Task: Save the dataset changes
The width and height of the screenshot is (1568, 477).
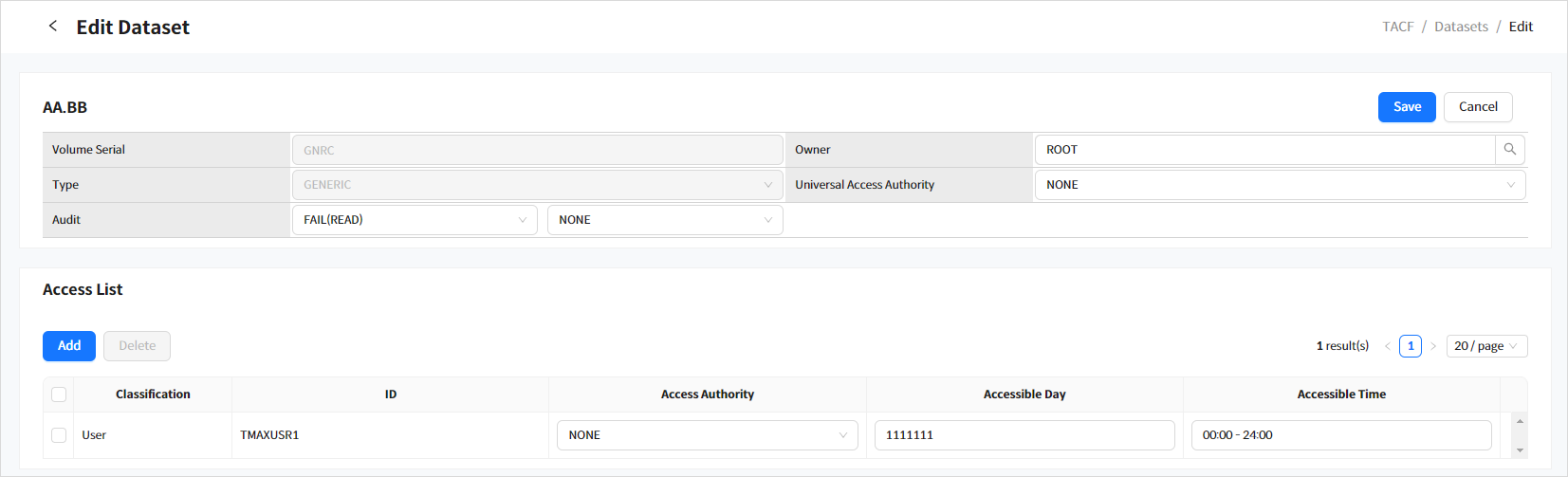Action: (x=1407, y=107)
